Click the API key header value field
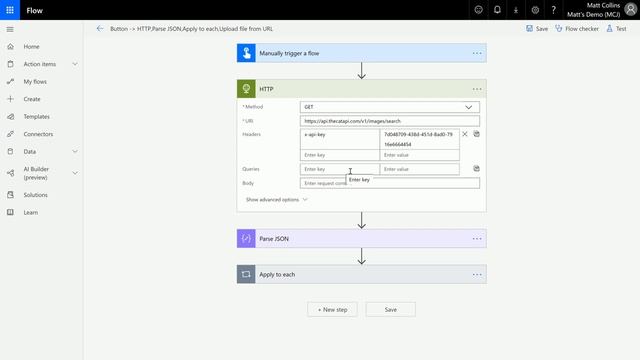This screenshot has width=640, height=360. 420,139
